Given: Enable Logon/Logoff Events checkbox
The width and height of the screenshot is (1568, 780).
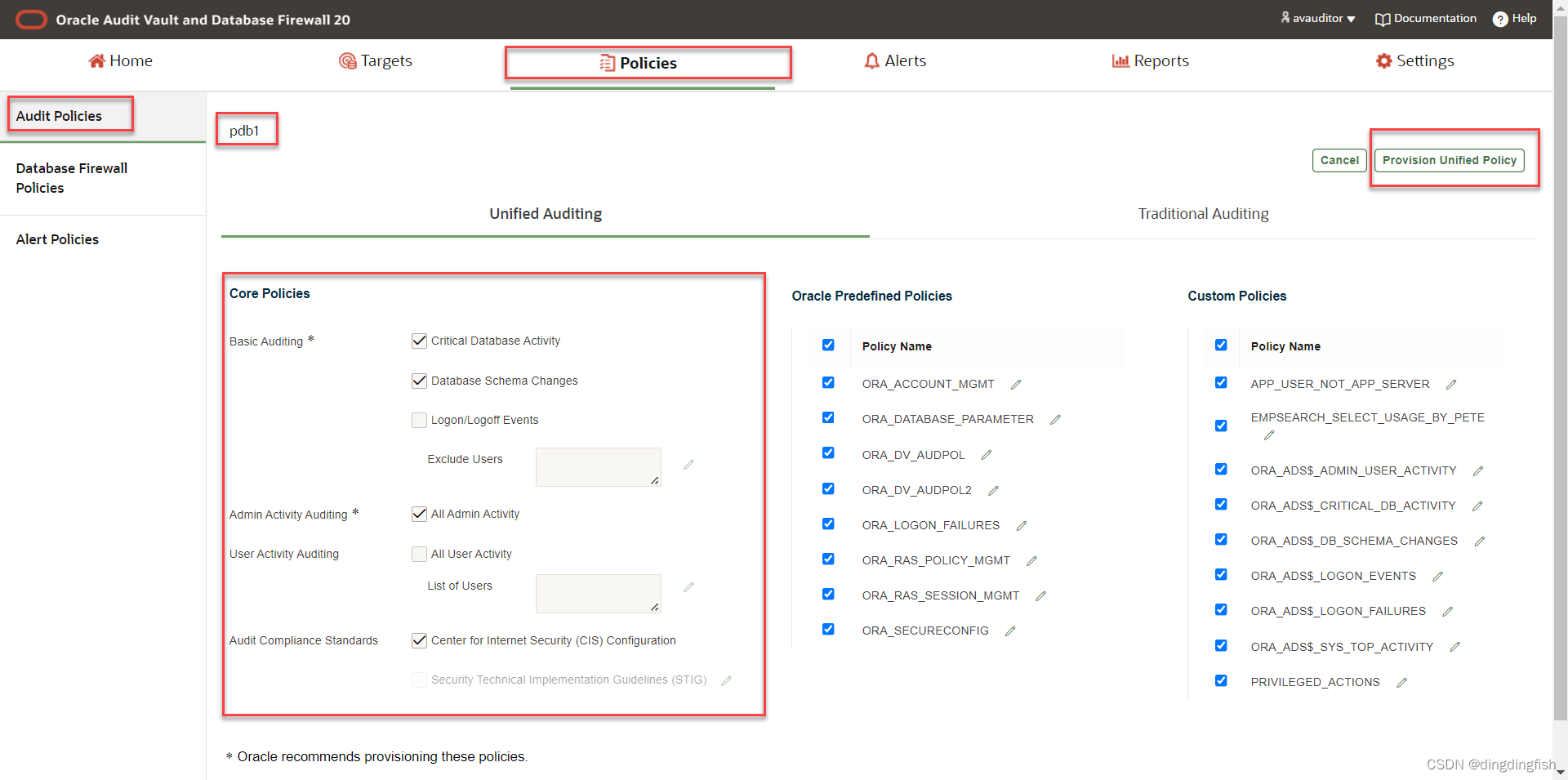Looking at the screenshot, I should point(420,420).
